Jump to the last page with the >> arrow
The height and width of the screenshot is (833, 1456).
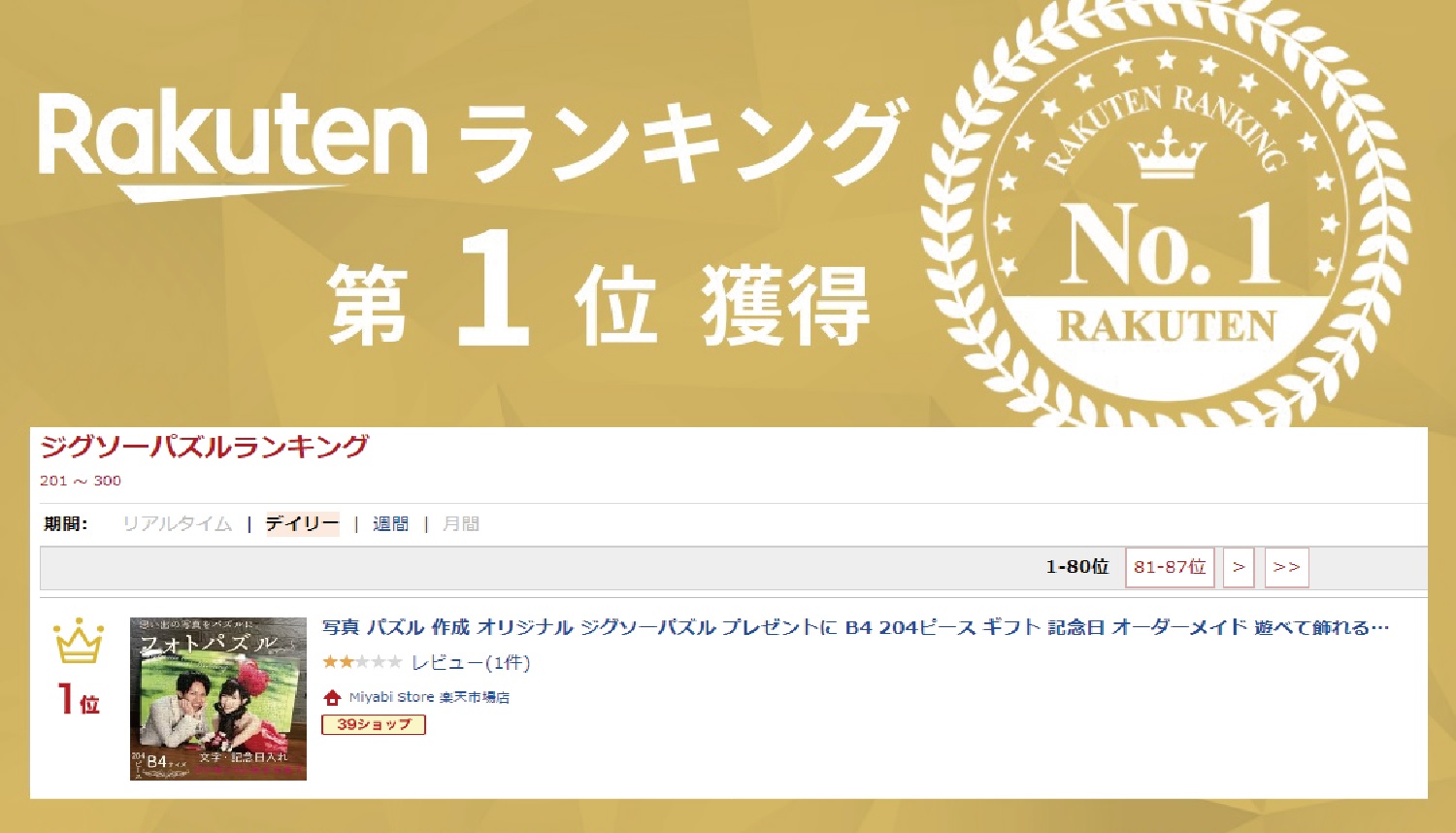(1286, 567)
